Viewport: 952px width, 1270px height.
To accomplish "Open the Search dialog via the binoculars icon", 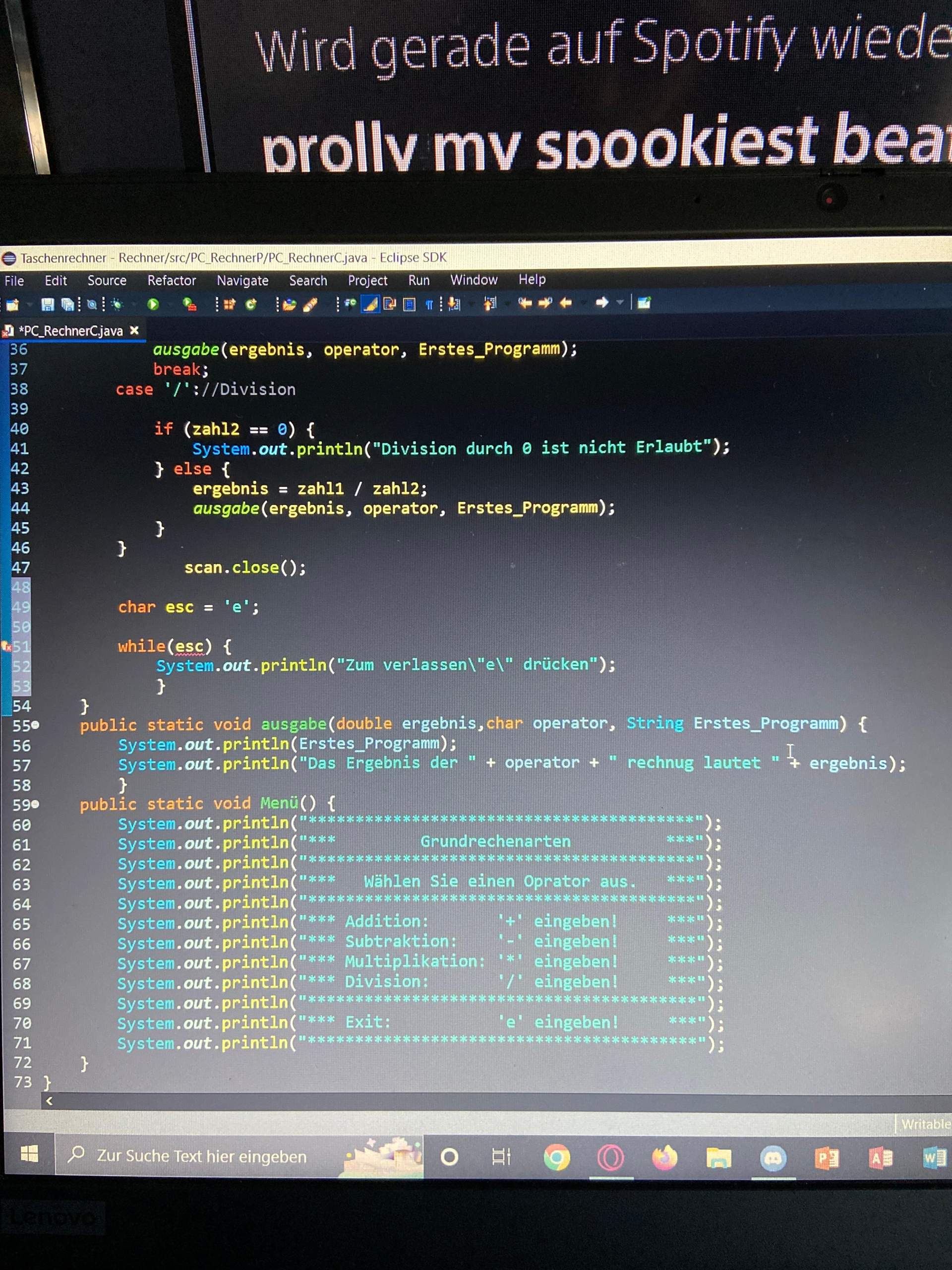I will coord(92,303).
